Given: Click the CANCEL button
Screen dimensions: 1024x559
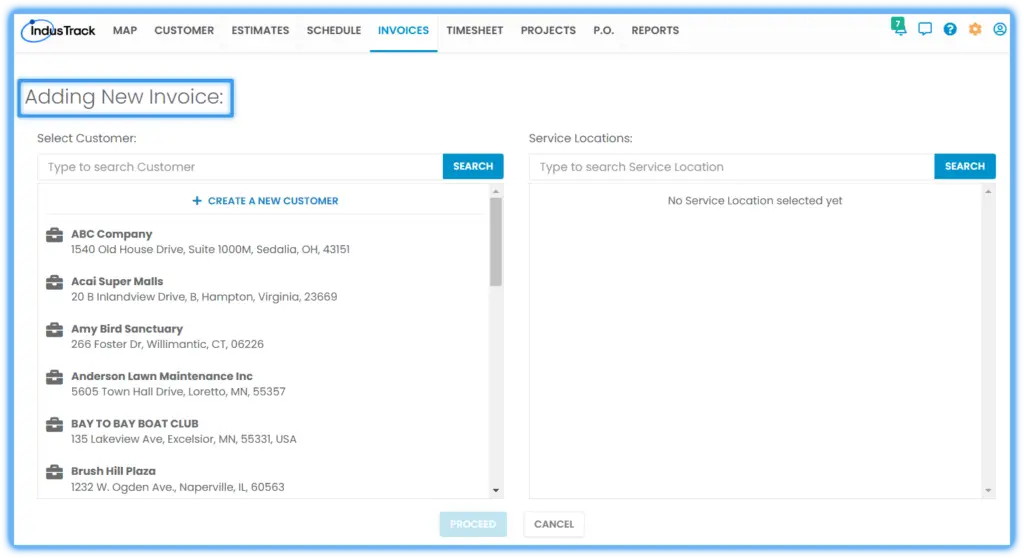Looking at the screenshot, I should (x=554, y=524).
